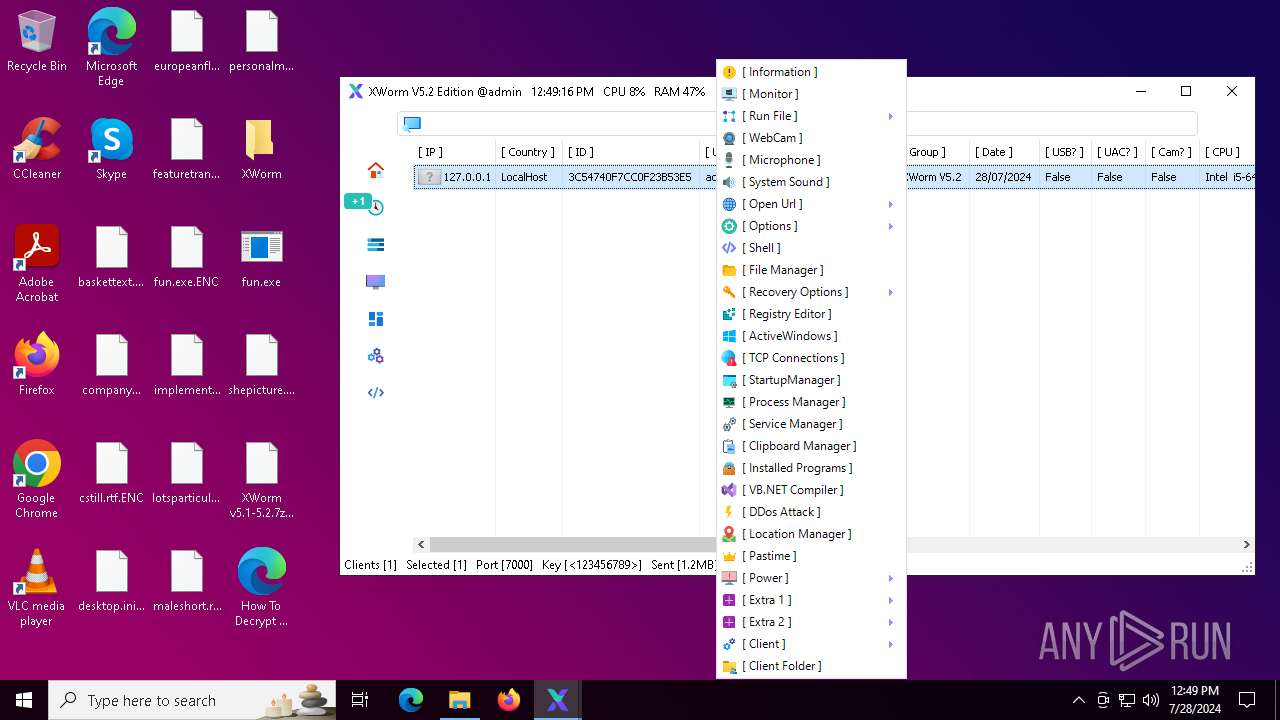The image size is (1280, 720).
Task: Click the search input field in XWorm
Action: [x=797, y=124]
